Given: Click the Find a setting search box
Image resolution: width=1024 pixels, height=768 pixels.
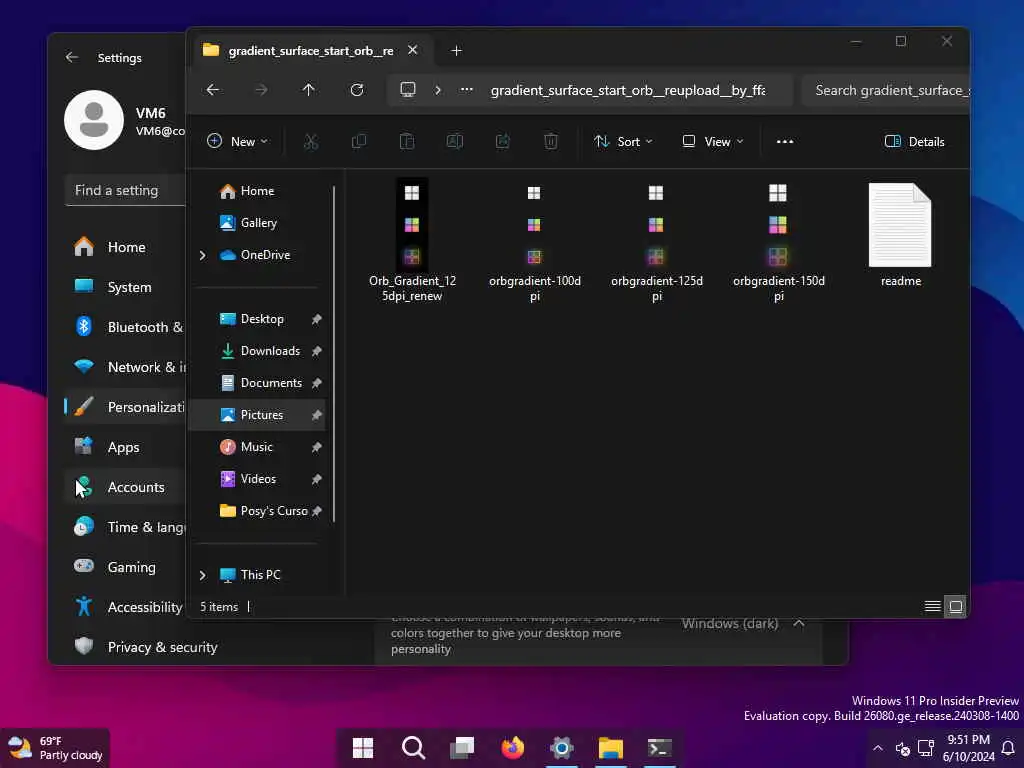Looking at the screenshot, I should (x=125, y=190).
